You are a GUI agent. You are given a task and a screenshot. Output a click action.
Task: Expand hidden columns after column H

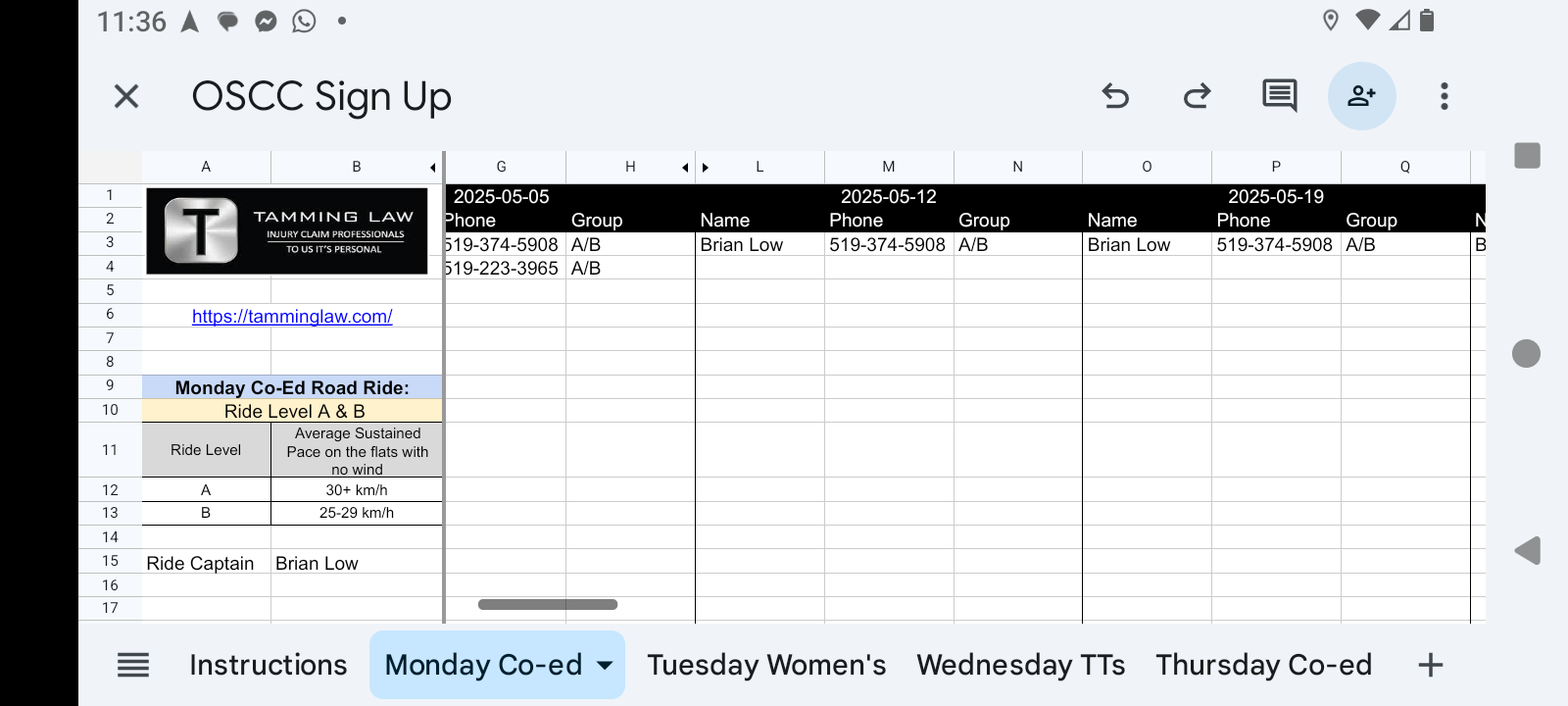coord(685,168)
